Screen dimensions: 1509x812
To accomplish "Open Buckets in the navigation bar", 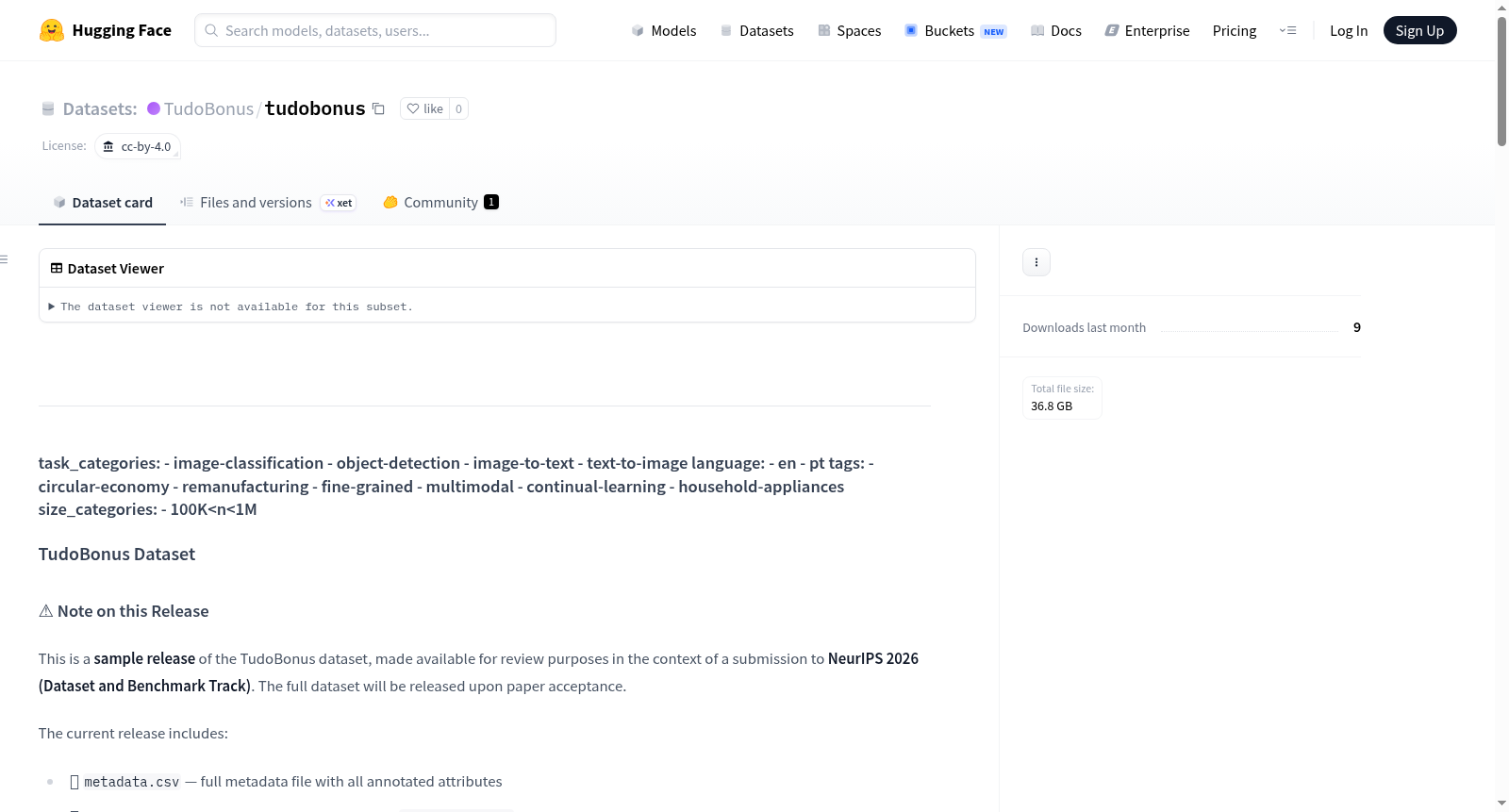I will pyautogui.click(x=955, y=30).
